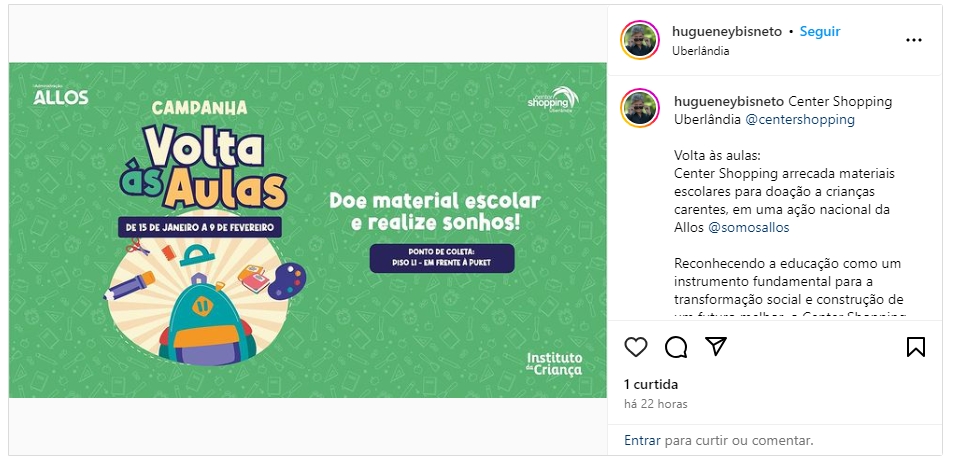This screenshot has width=956, height=471.
Task: Open comments via speech bubble icon
Action: (x=676, y=347)
